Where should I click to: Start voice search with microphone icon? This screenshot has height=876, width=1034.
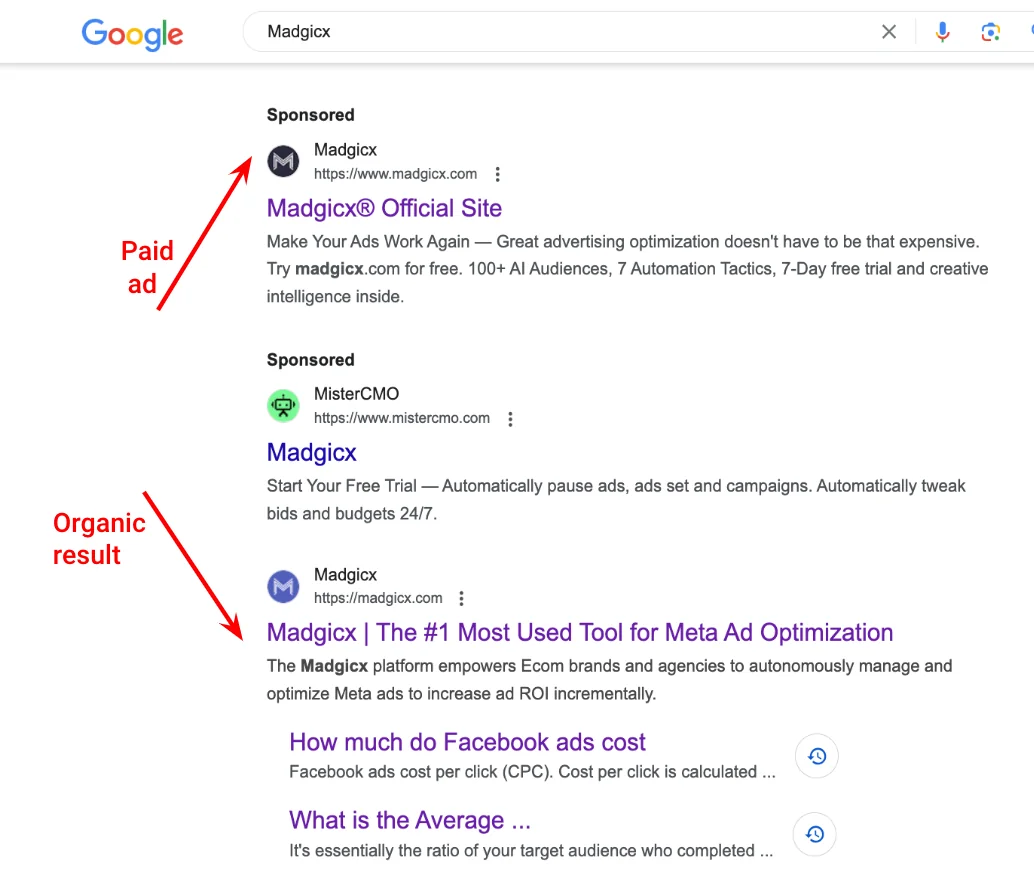[942, 32]
